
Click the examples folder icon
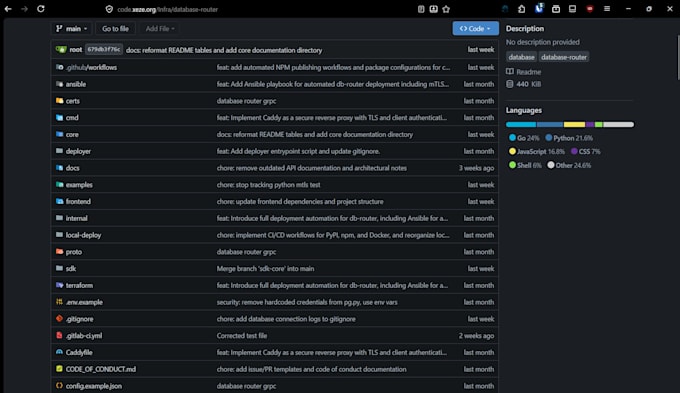pyautogui.click(x=59, y=184)
